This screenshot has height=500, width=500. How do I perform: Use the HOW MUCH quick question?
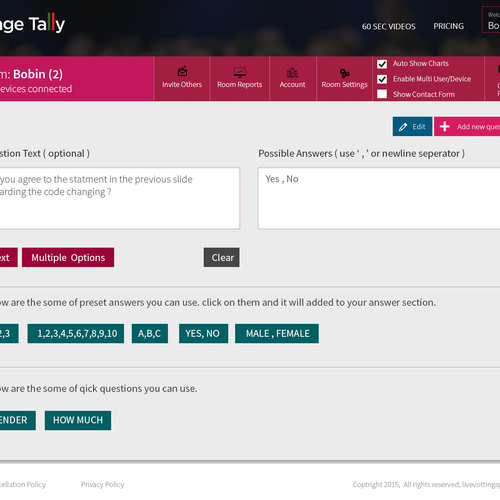click(x=78, y=420)
